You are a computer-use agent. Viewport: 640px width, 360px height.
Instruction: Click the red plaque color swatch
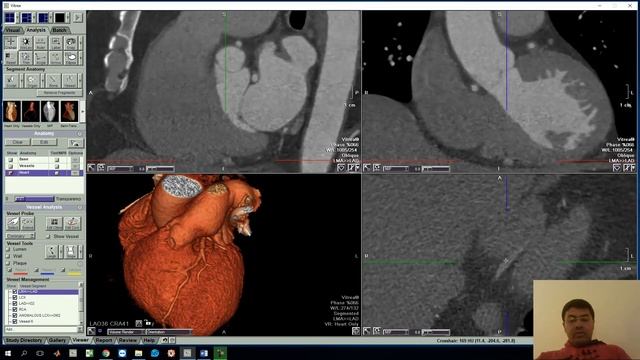(x=20, y=273)
